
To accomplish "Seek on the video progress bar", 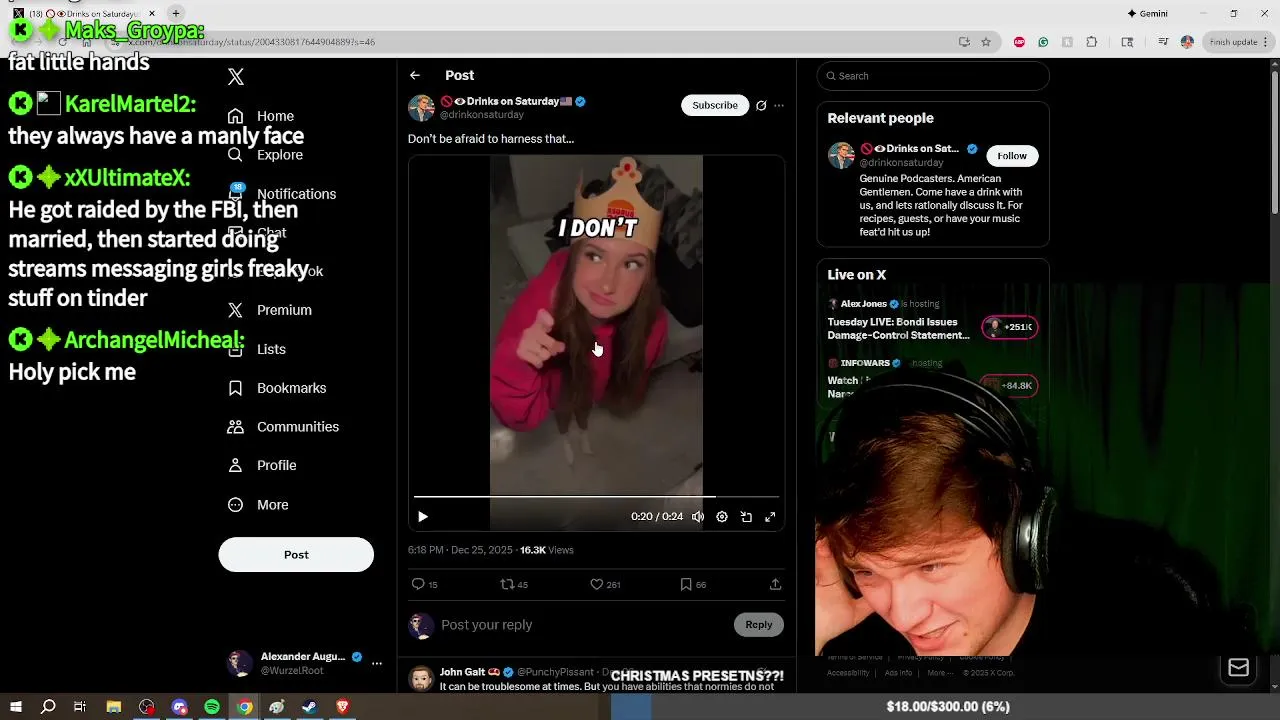I will [x=596, y=496].
